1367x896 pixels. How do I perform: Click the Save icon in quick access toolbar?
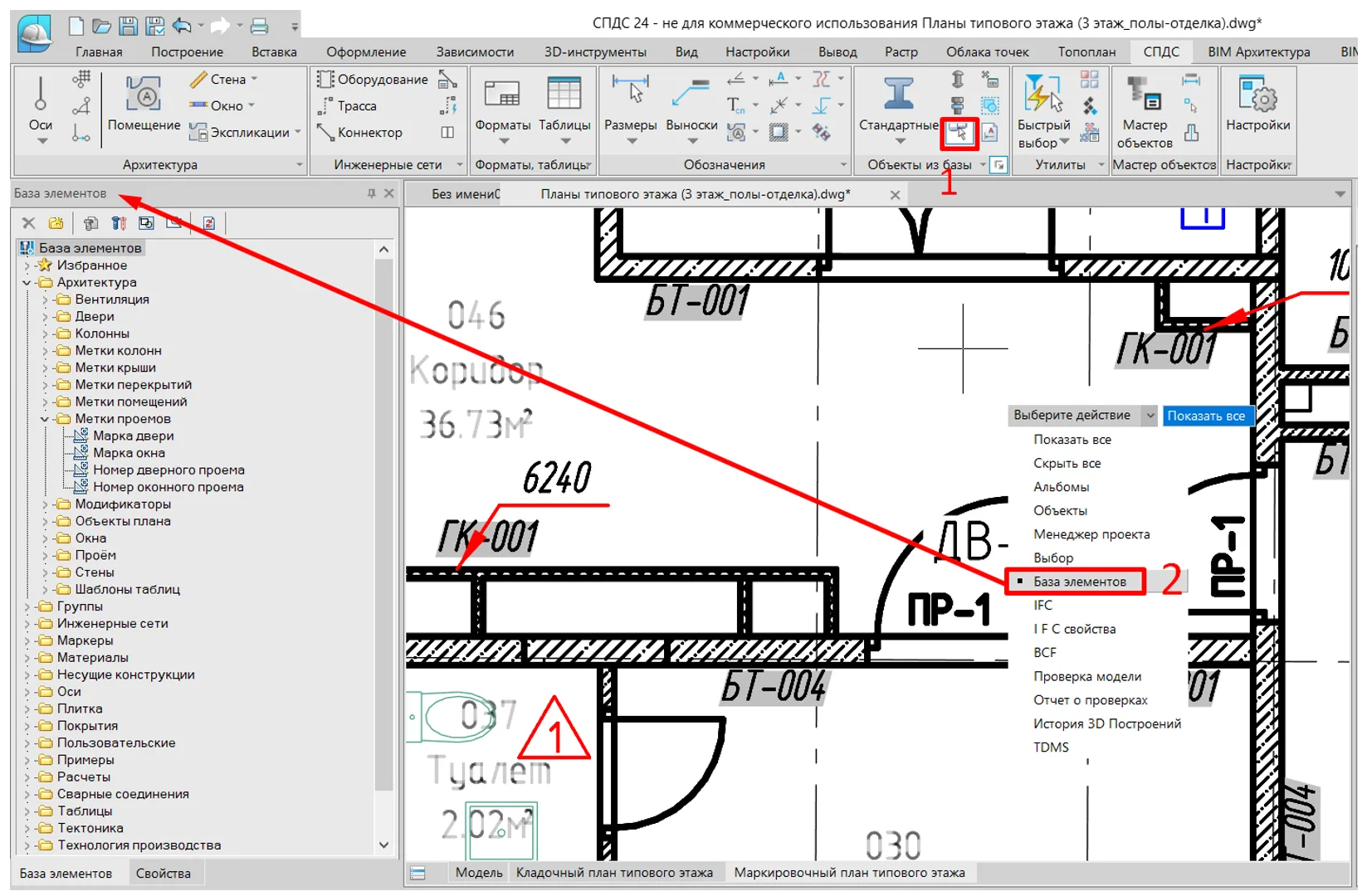pos(128,27)
